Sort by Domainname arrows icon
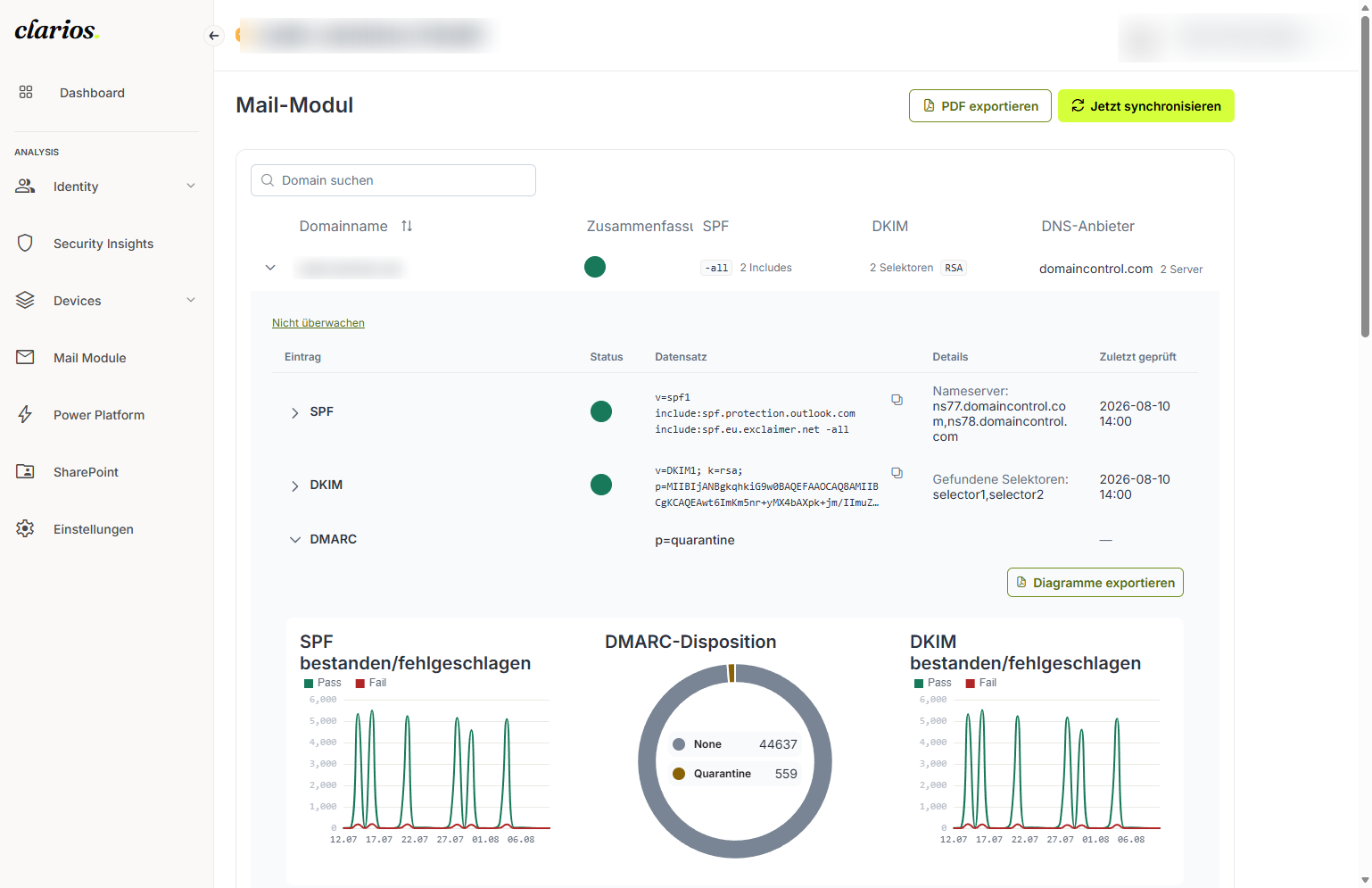Image resolution: width=1372 pixels, height=888 pixels. pos(407,226)
